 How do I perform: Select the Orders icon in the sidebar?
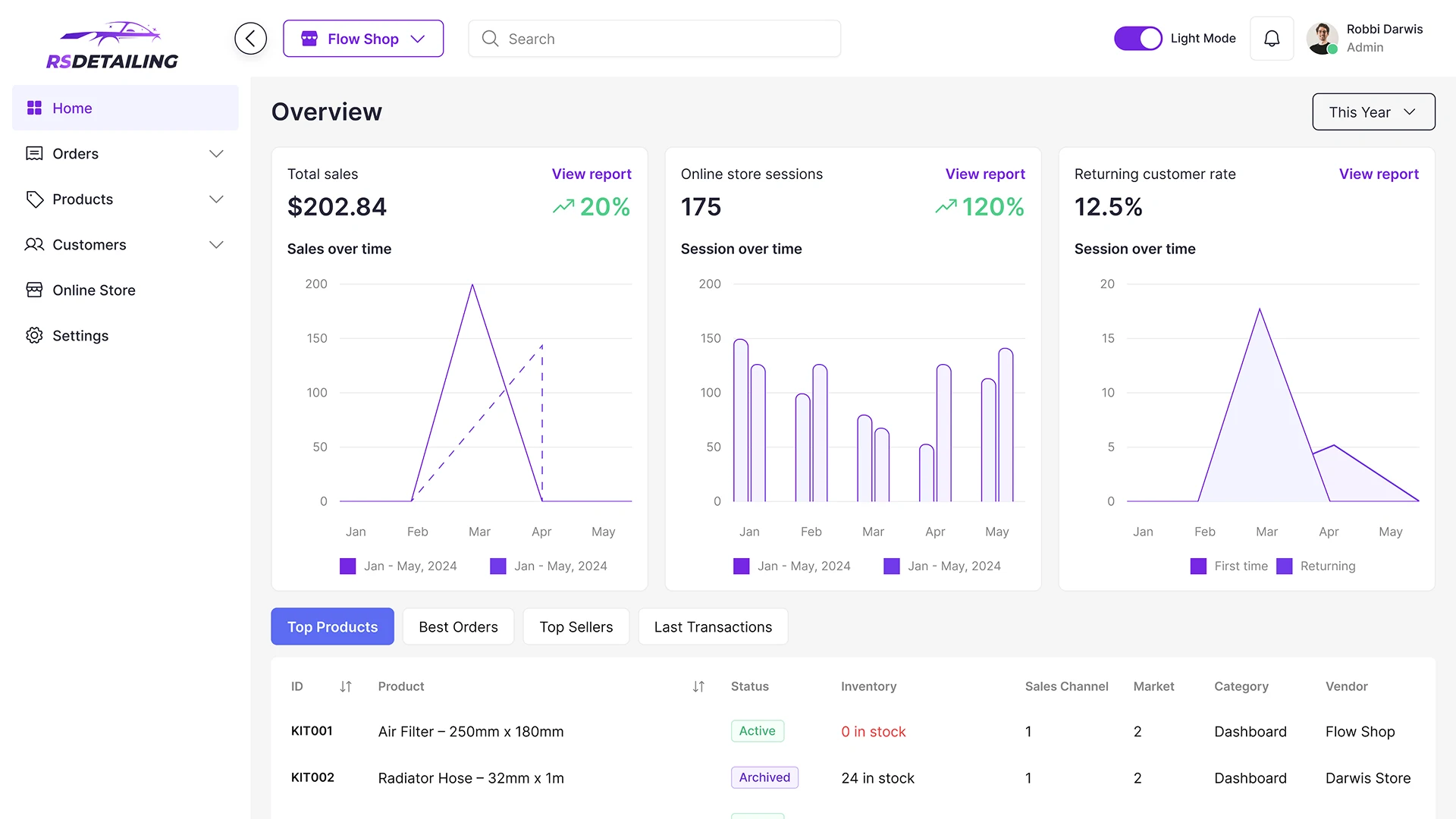[x=34, y=153]
